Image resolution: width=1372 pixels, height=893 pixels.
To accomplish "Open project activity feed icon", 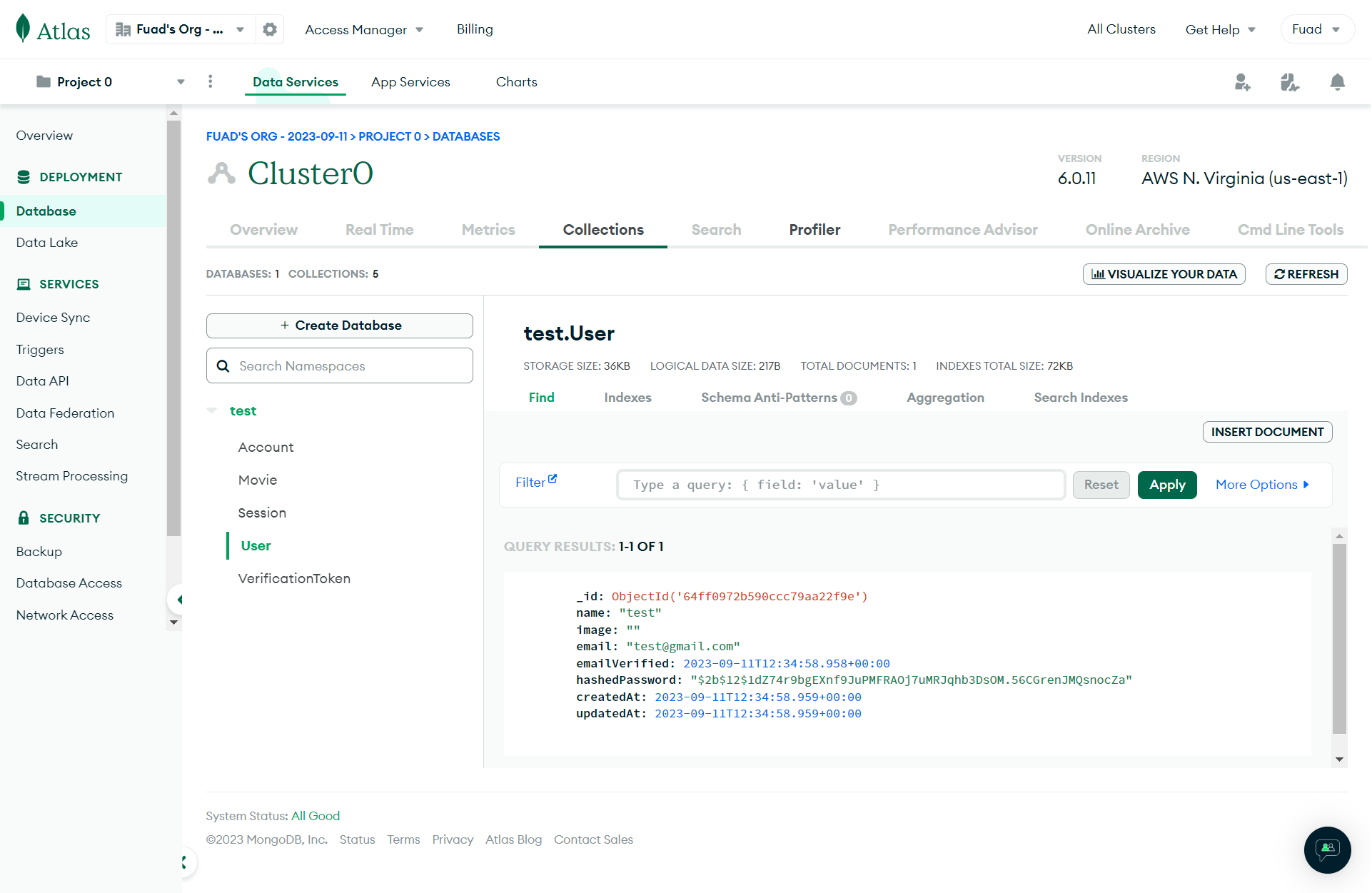I will coord(1290,82).
